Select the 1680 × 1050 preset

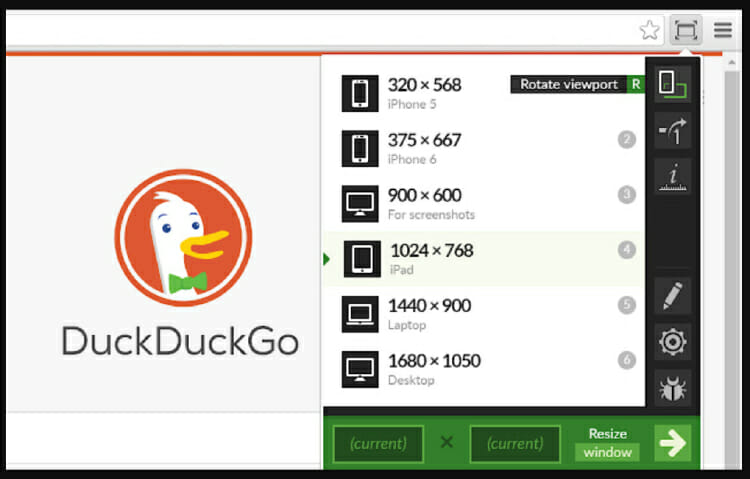pyautogui.click(x=484, y=369)
